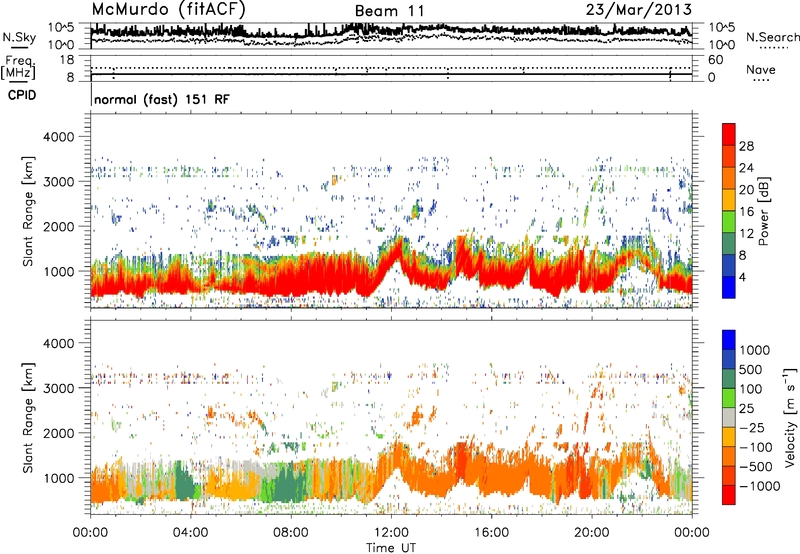Click the "−100" label on the Velocity colorbar

(756, 447)
